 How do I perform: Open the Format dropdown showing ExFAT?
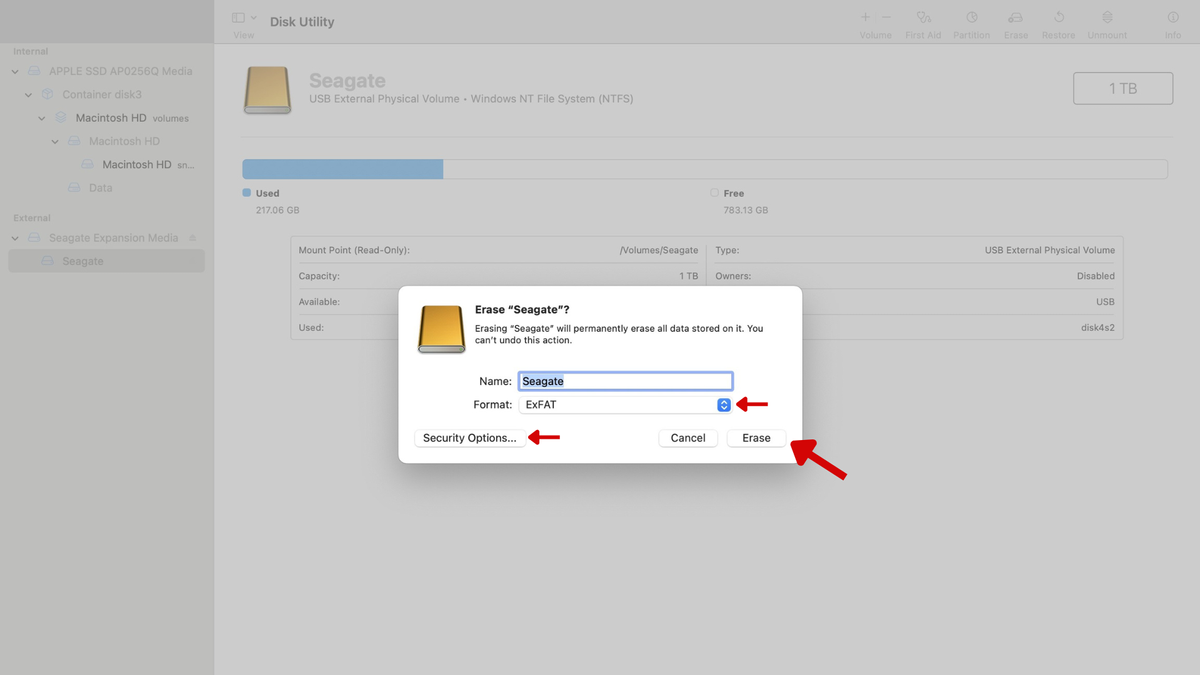723,404
